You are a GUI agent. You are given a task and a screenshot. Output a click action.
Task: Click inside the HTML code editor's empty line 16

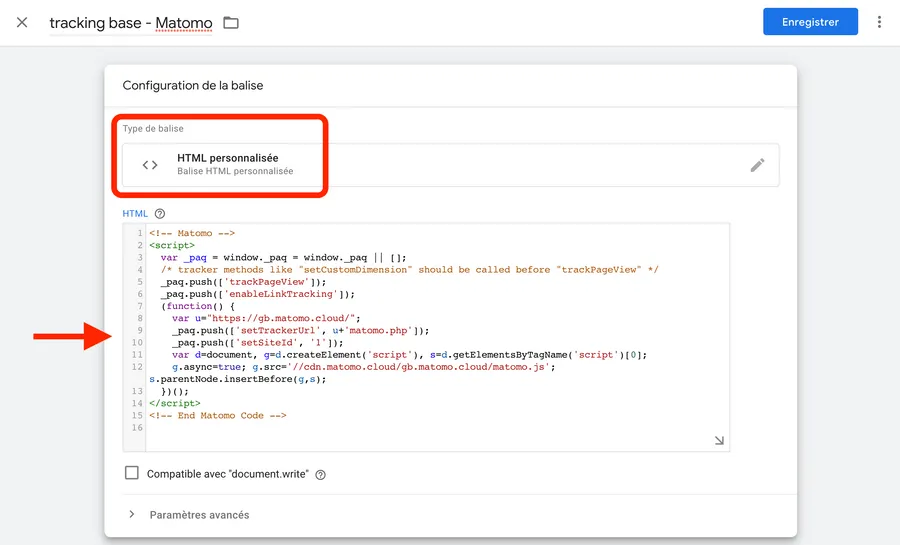(436, 427)
